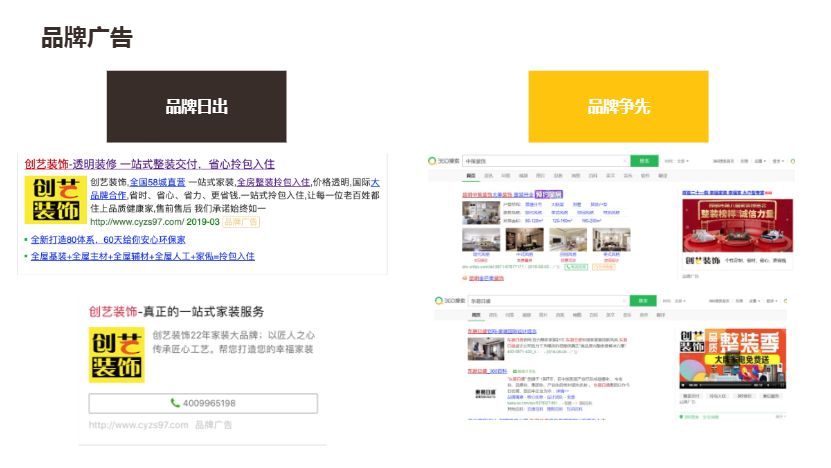Click 创艺装饰 strip under the red banner
831x468 pixels.
pyautogui.click(x=737, y=261)
